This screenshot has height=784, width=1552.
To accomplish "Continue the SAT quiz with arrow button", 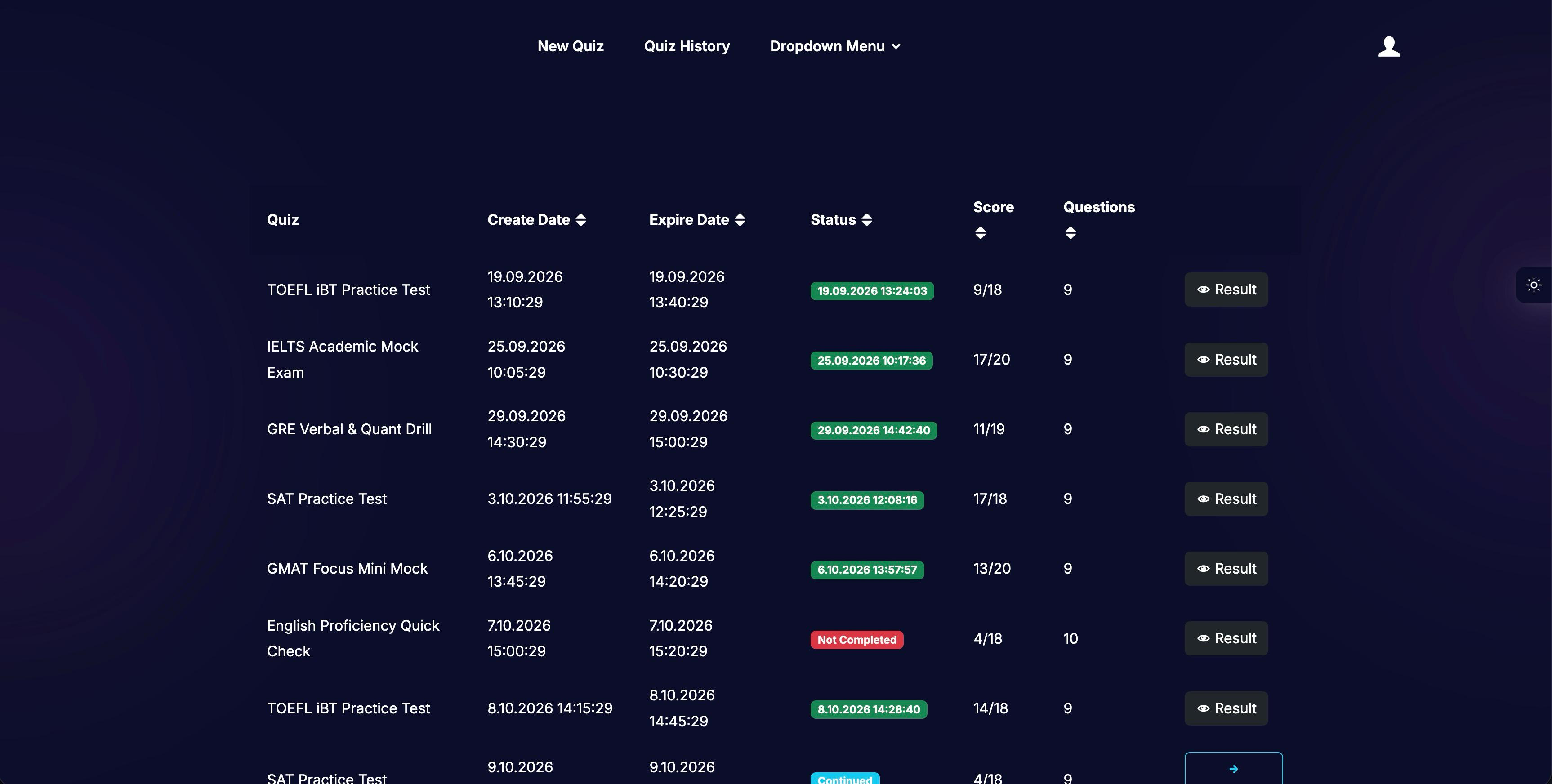I will tap(1233, 768).
